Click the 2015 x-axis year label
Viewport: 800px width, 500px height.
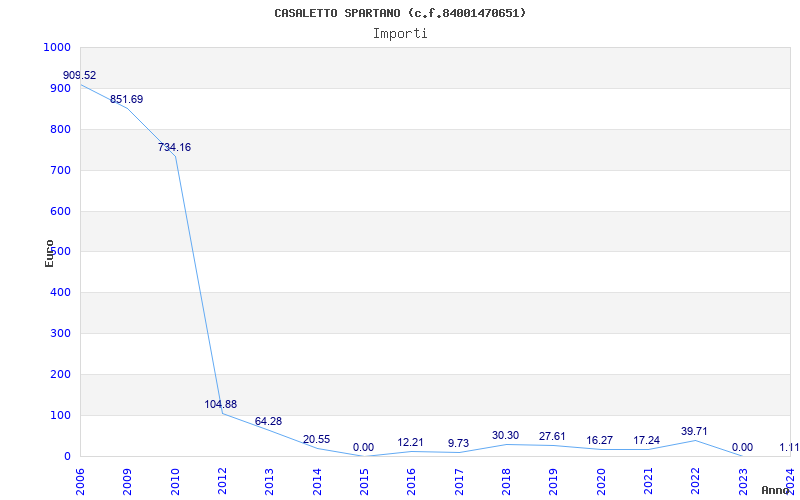pos(364,482)
